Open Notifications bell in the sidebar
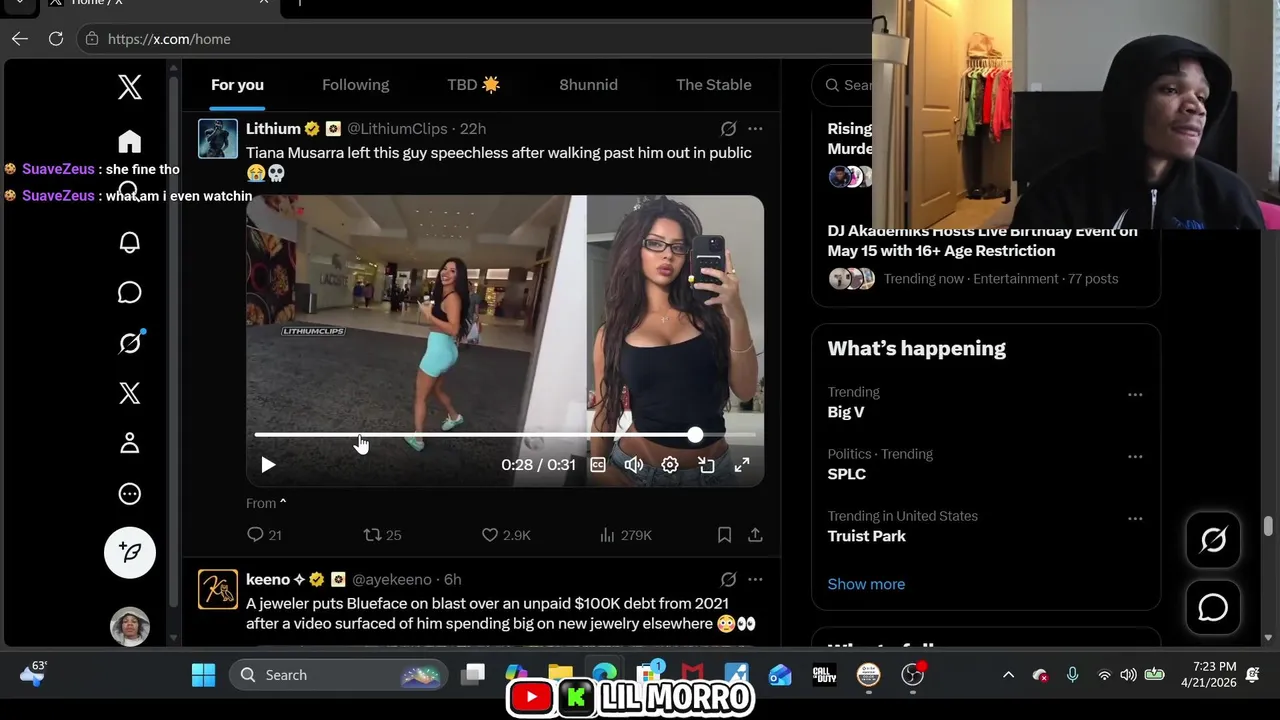The width and height of the screenshot is (1280, 720). (x=130, y=242)
